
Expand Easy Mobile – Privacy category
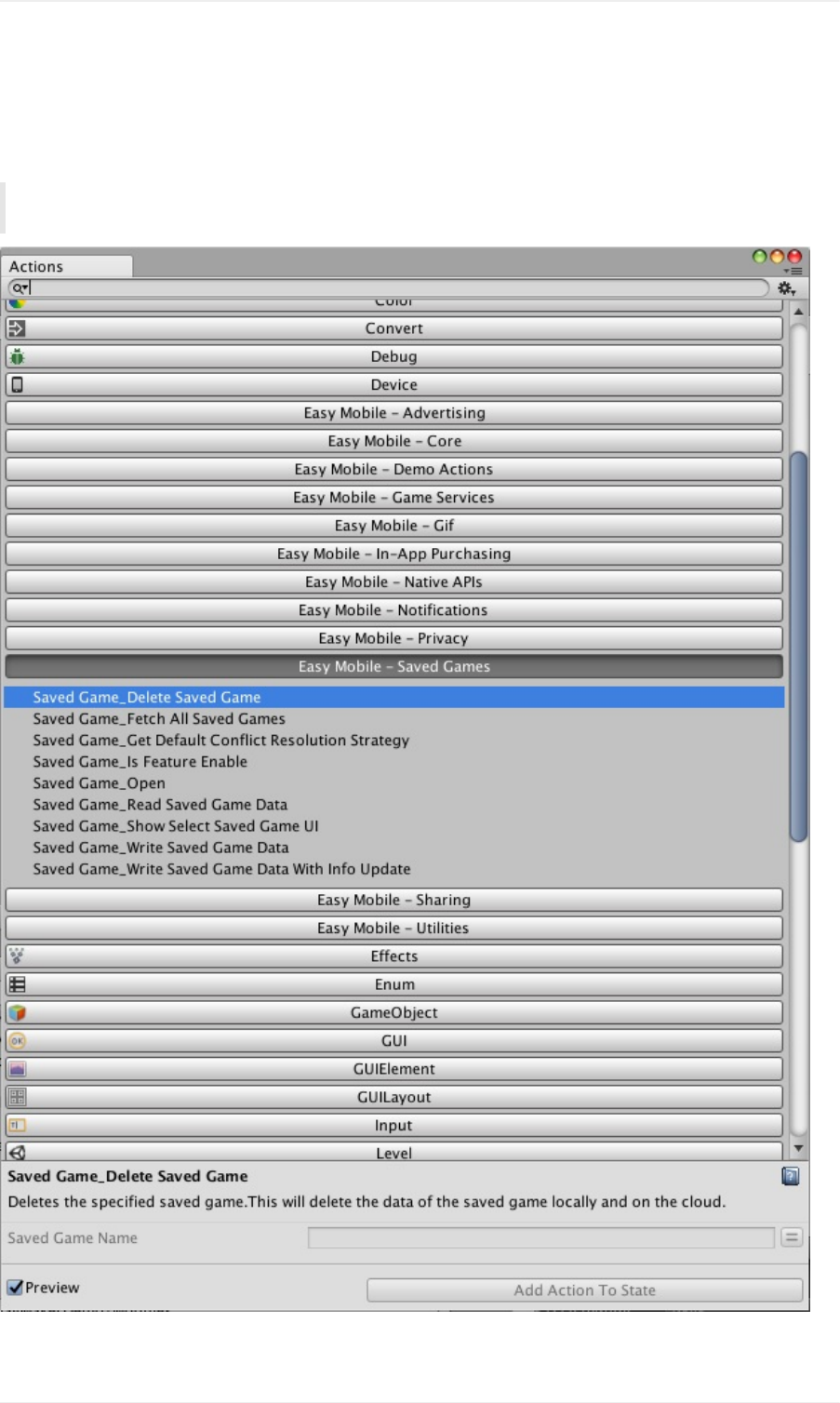(x=393, y=638)
